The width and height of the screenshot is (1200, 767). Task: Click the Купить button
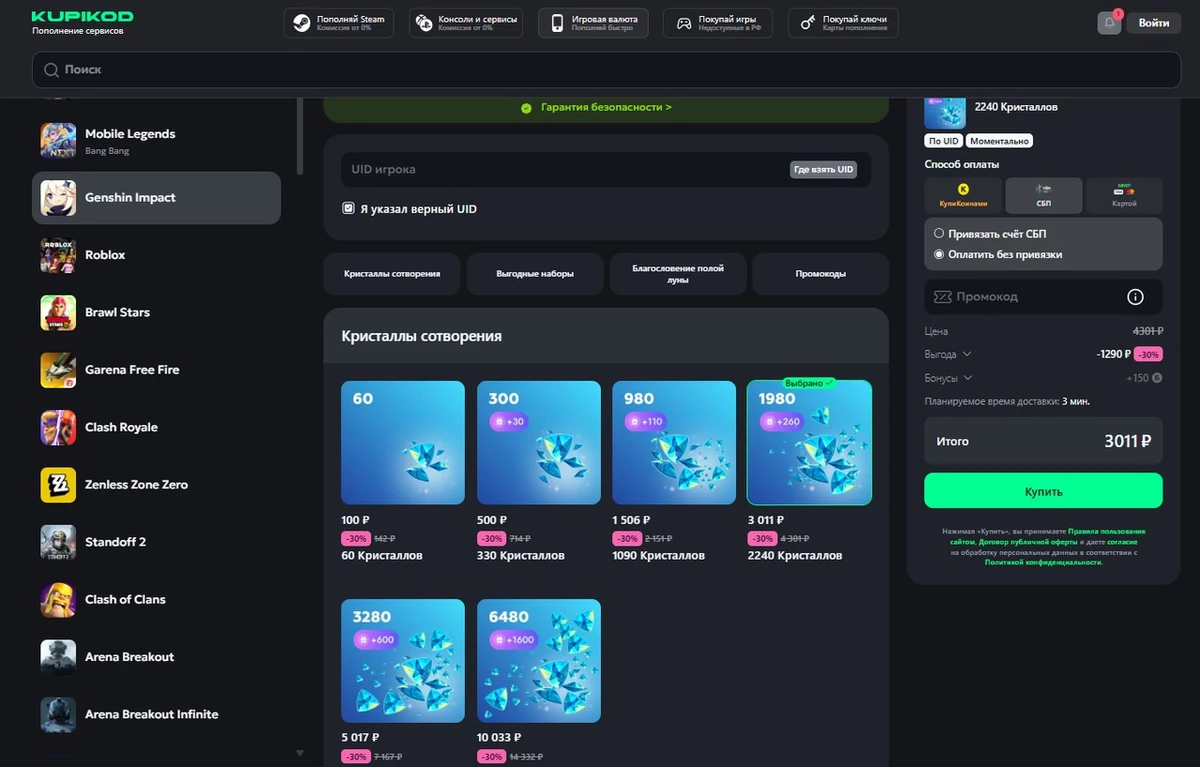point(1043,491)
